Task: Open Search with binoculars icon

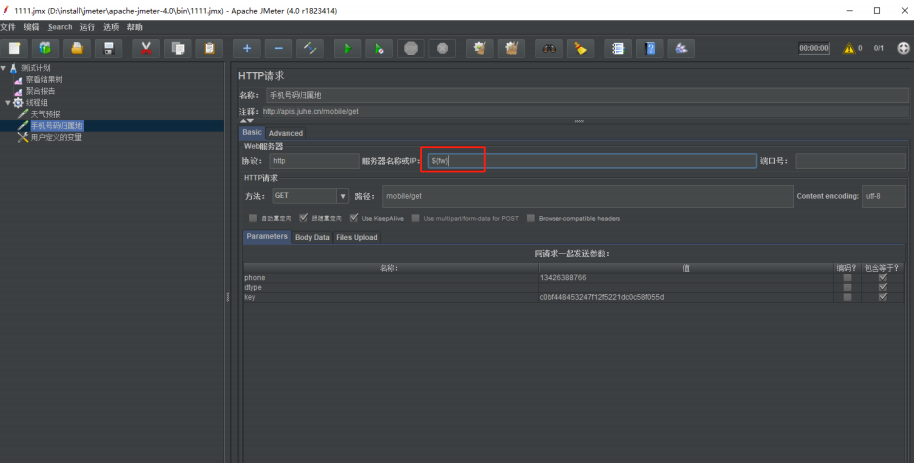Action: coord(549,48)
